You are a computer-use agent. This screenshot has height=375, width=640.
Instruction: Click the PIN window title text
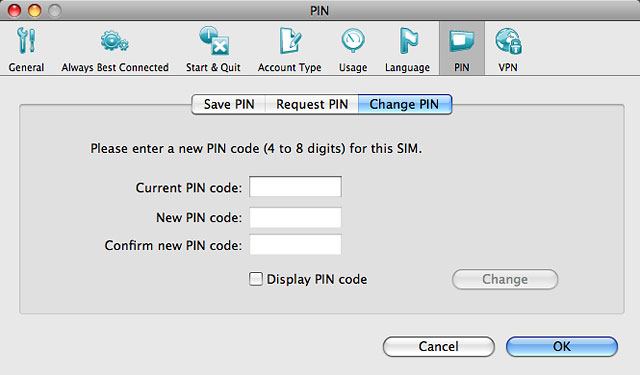320,11
